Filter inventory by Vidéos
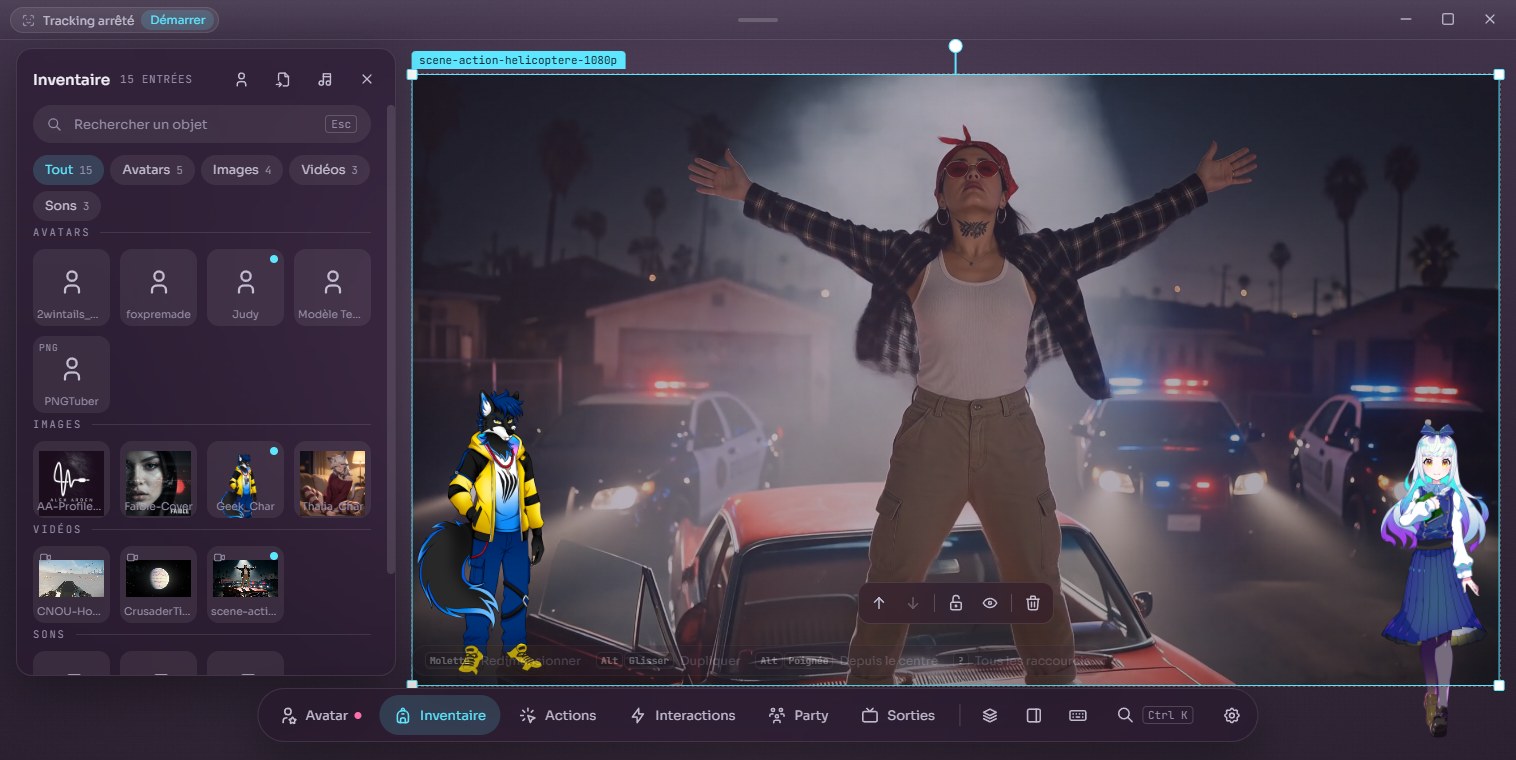This screenshot has height=760, width=1516. coord(330,170)
